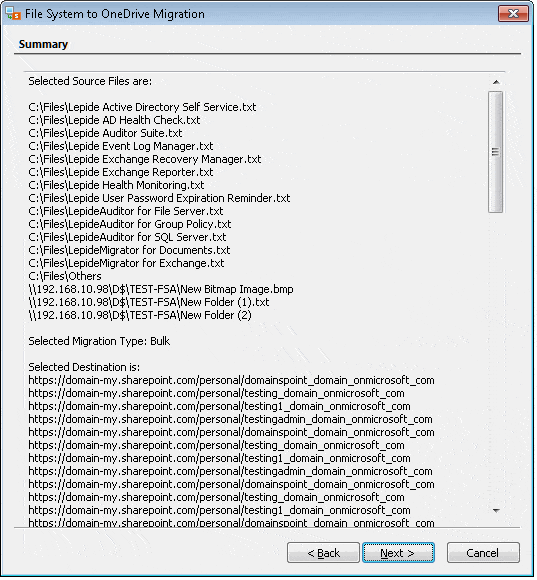This screenshot has height=580, width=537.
Task: Click the C:\Files\Others entry
Action: (65, 276)
